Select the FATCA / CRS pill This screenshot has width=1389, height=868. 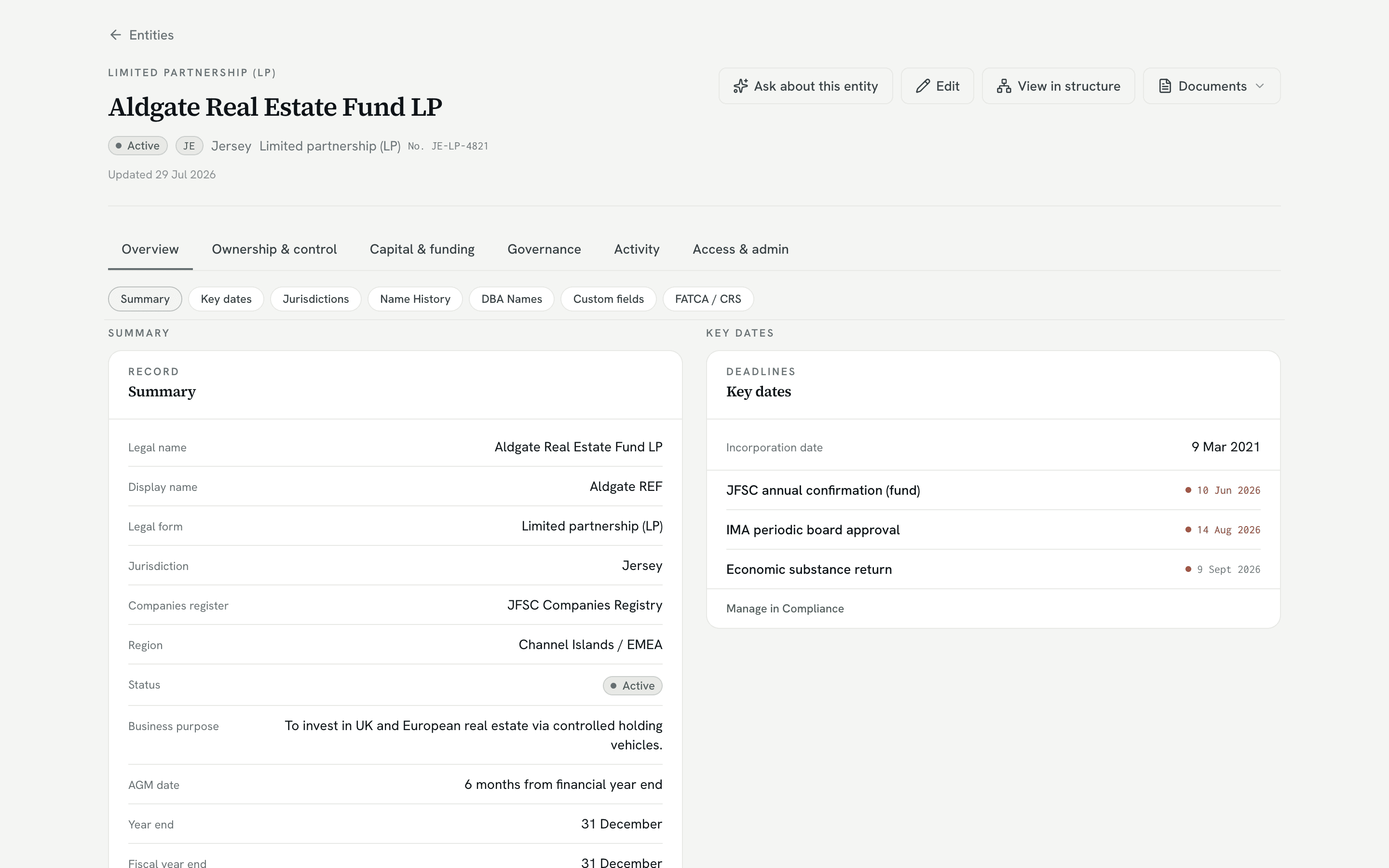[x=708, y=299]
